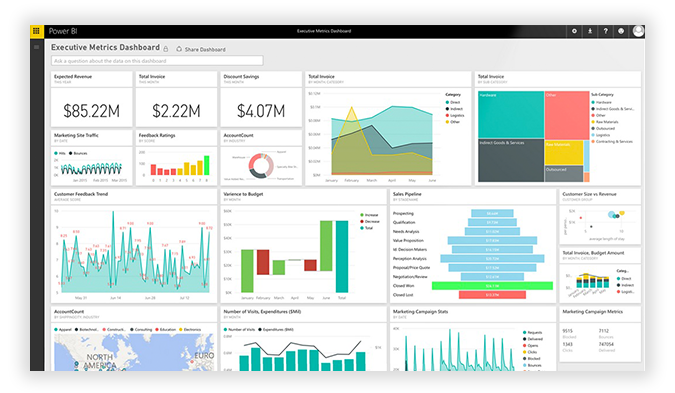Click the Education legend item on the map tile

tap(166, 330)
